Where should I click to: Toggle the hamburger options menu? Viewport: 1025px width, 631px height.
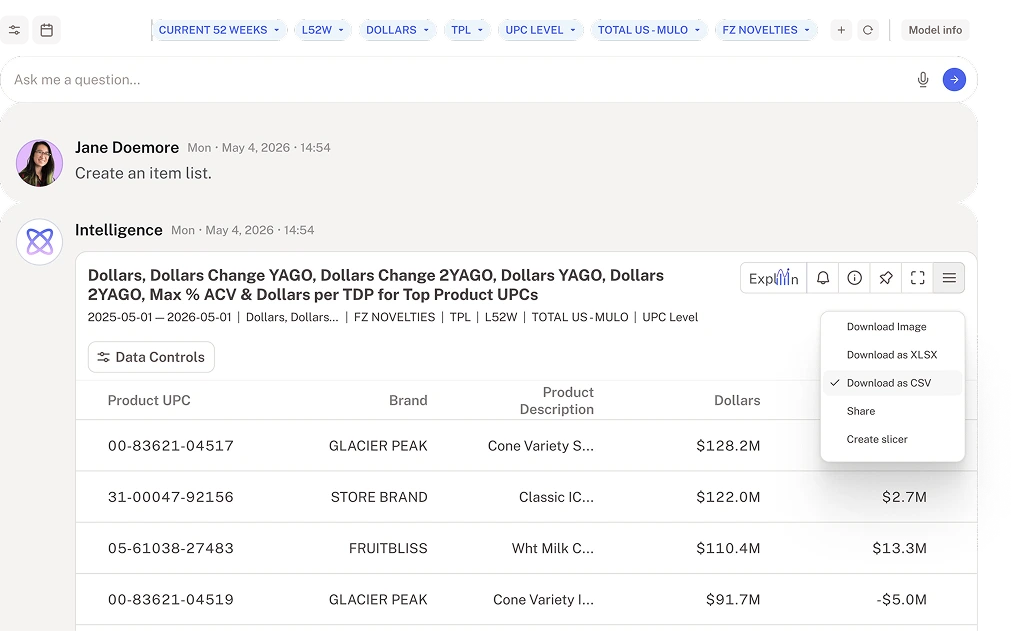tap(949, 278)
